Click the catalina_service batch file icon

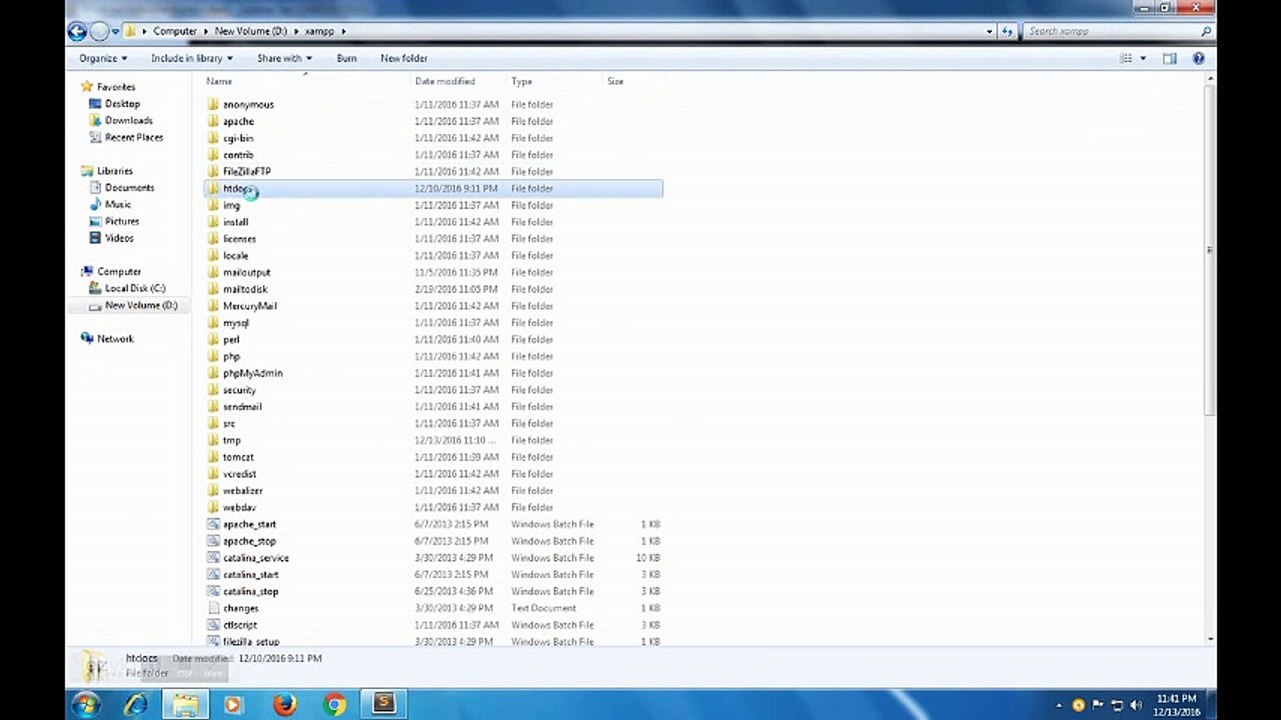coord(213,558)
